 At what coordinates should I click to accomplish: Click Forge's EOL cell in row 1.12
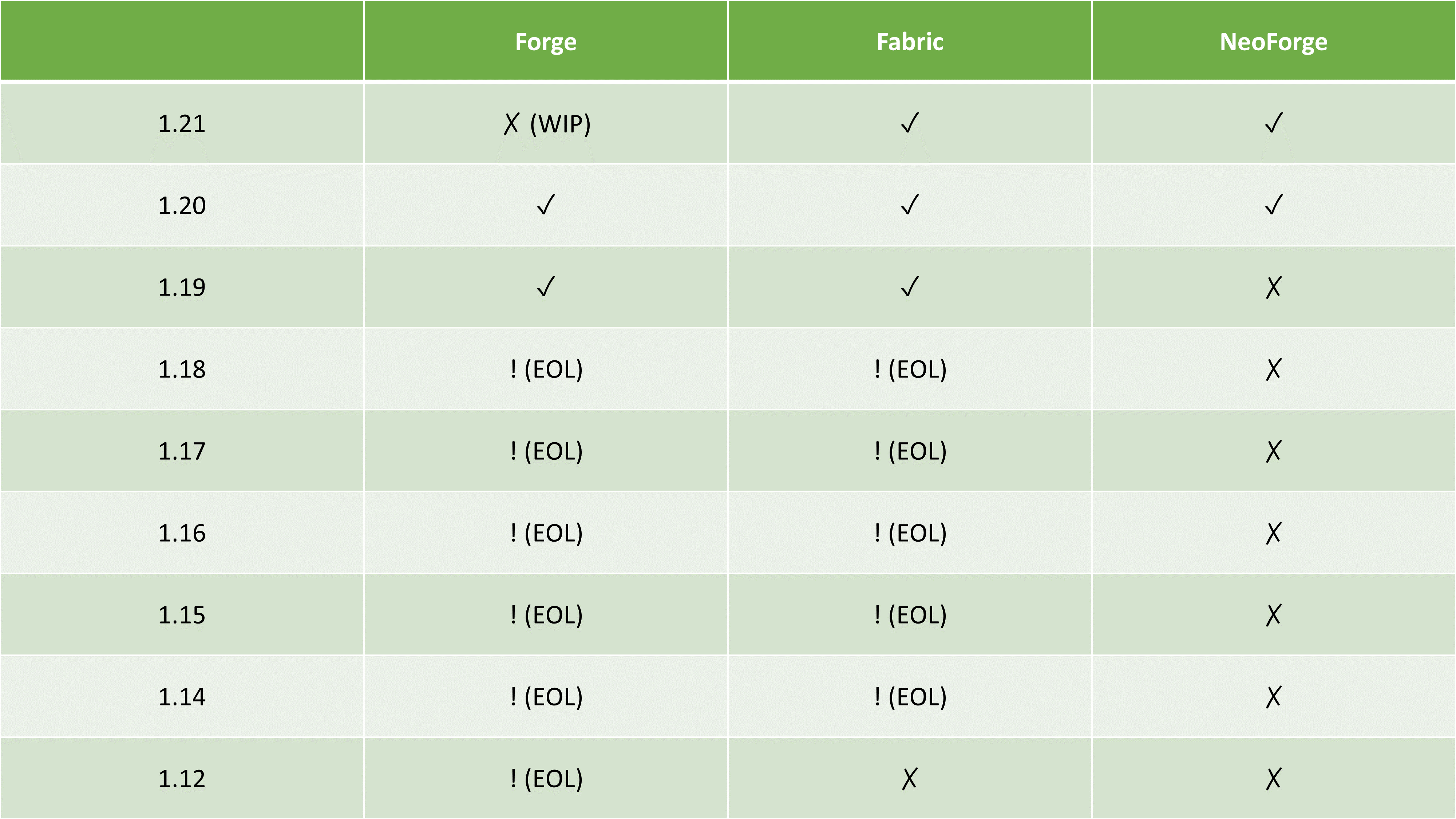(546, 778)
